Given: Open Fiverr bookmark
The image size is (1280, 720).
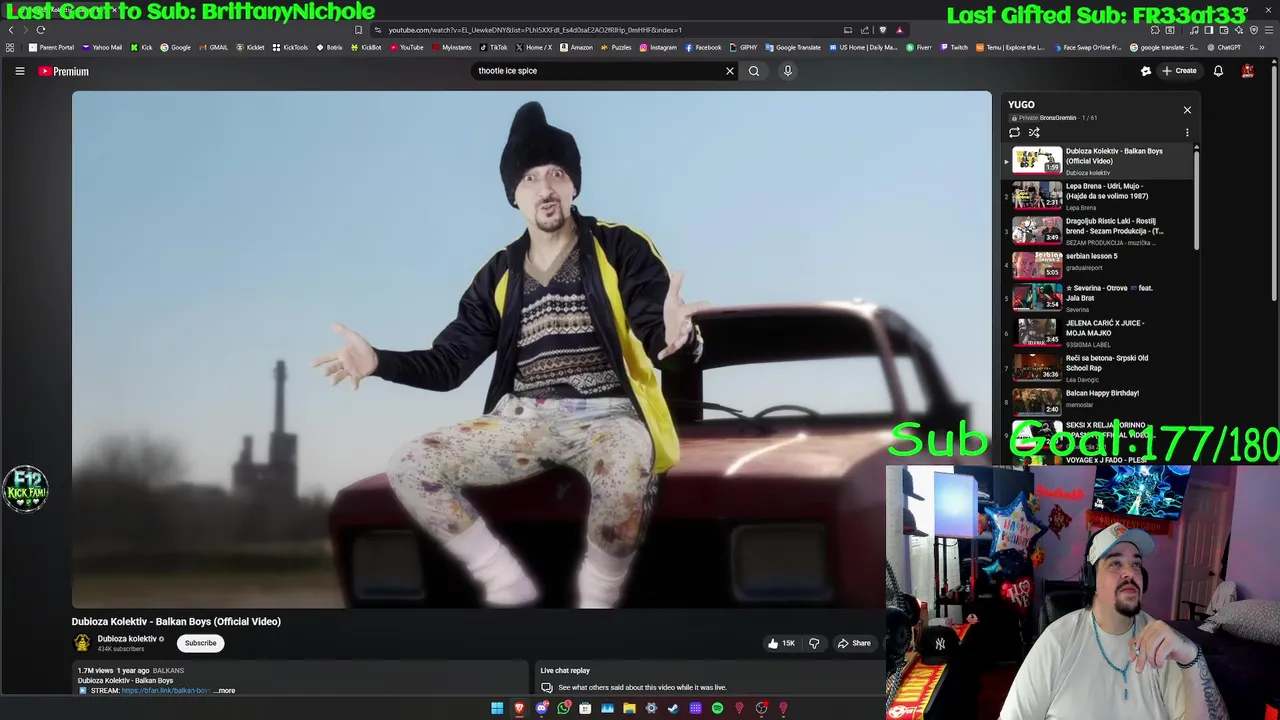Looking at the screenshot, I should (919, 47).
